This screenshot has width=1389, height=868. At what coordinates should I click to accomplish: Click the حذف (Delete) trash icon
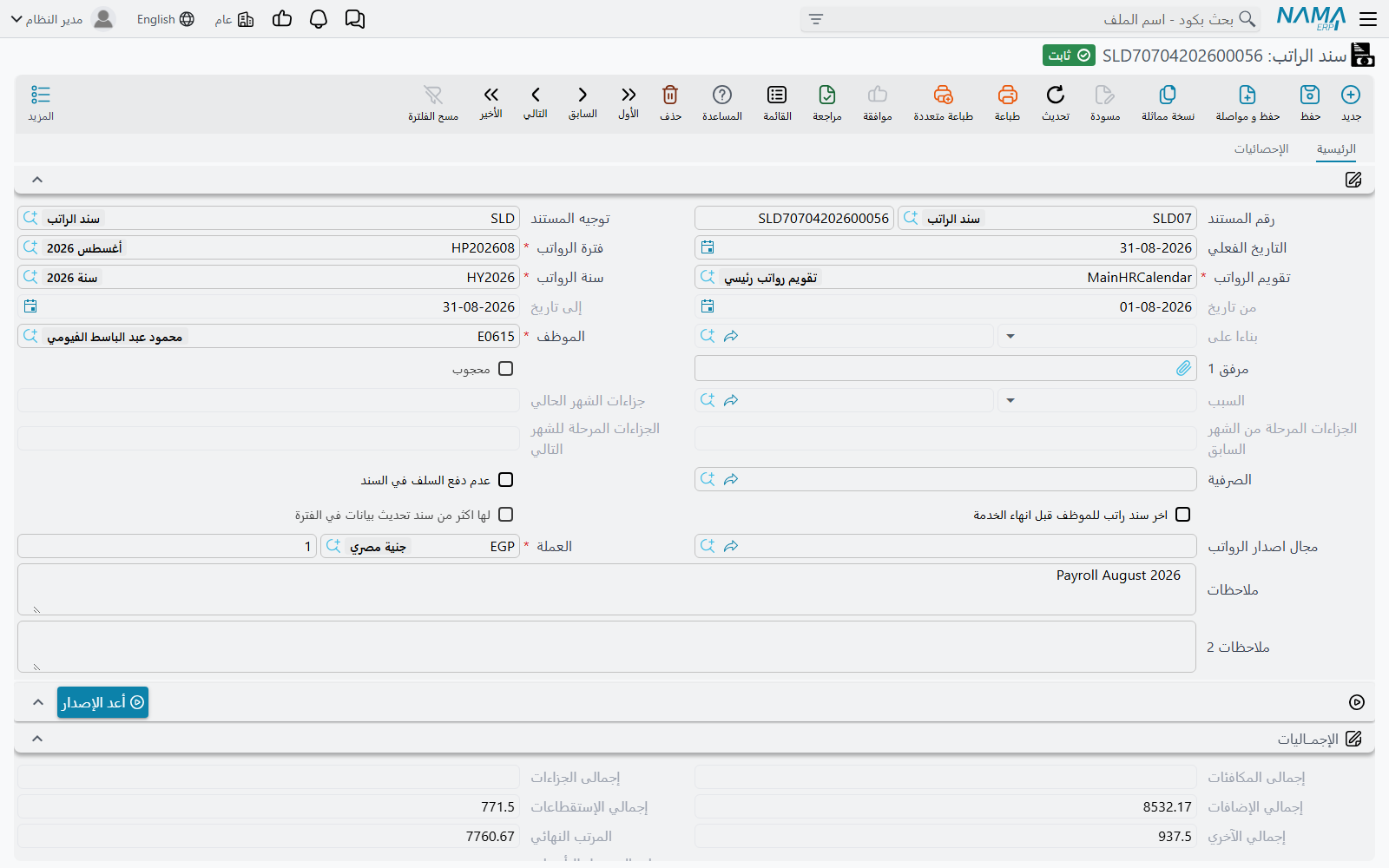[670, 95]
